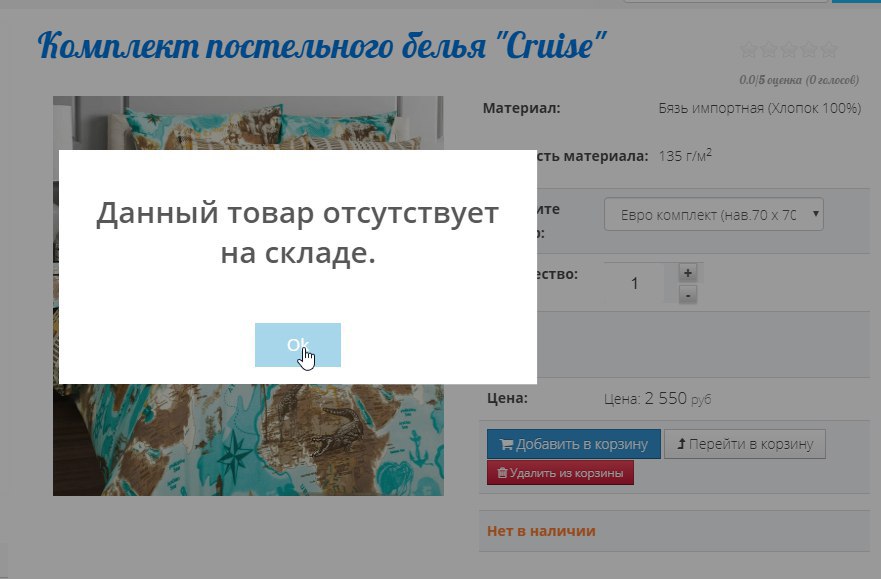Click the density value 135 г/м²
This screenshot has width=881, height=579.
(x=685, y=155)
